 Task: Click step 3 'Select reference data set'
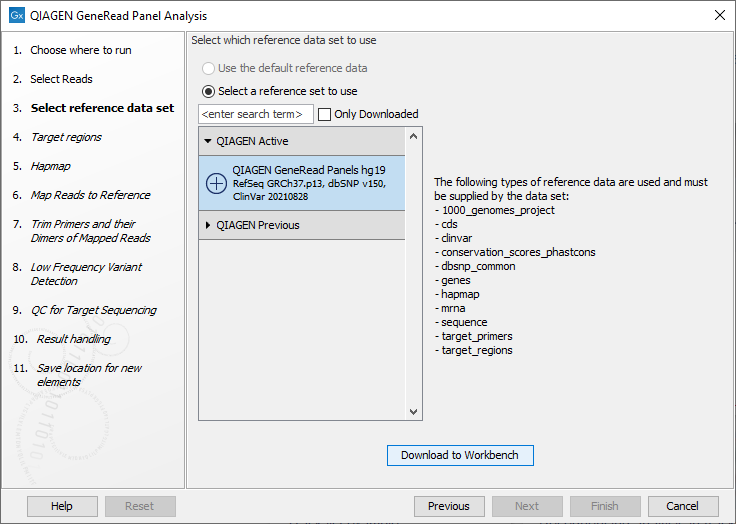point(102,108)
